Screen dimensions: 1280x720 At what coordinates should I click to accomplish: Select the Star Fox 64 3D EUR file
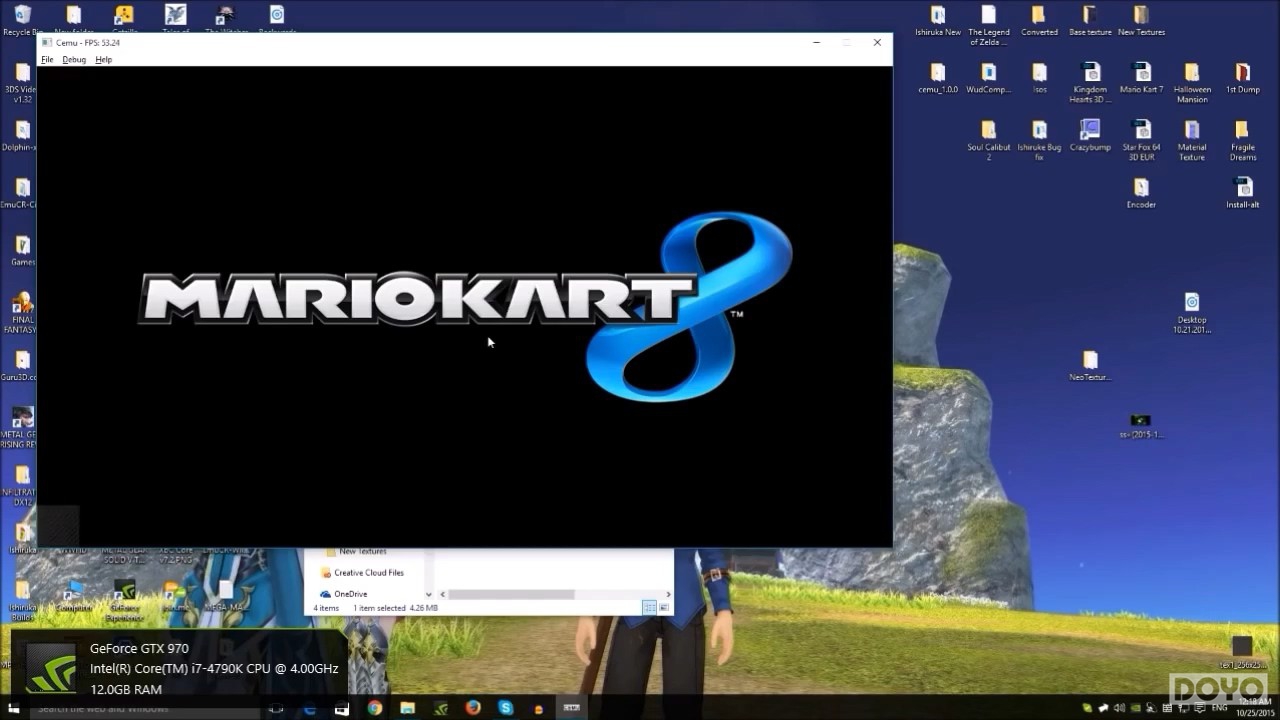1141,140
